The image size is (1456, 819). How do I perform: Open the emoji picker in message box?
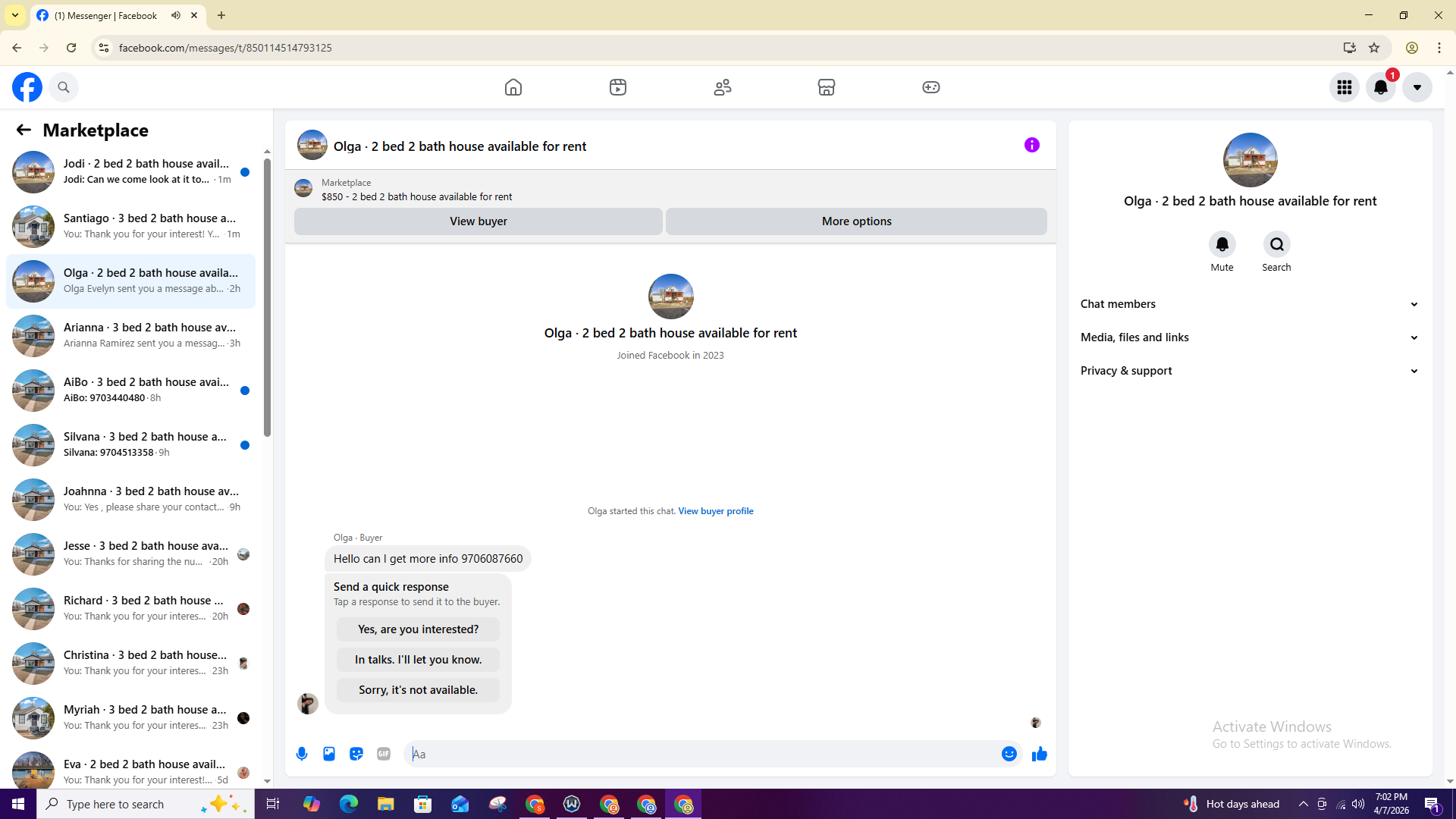pyautogui.click(x=1009, y=754)
